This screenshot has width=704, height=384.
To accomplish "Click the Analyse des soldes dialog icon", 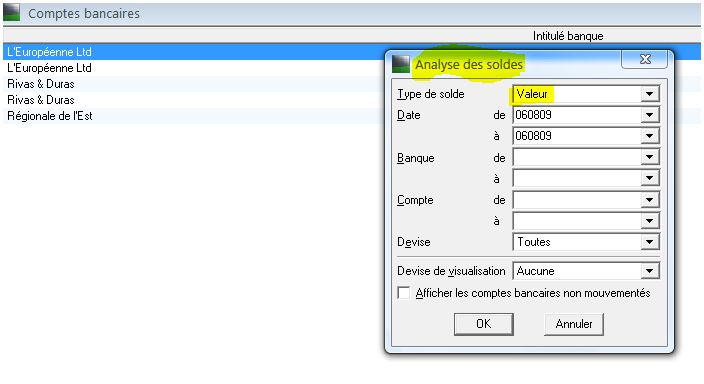I will (x=401, y=64).
